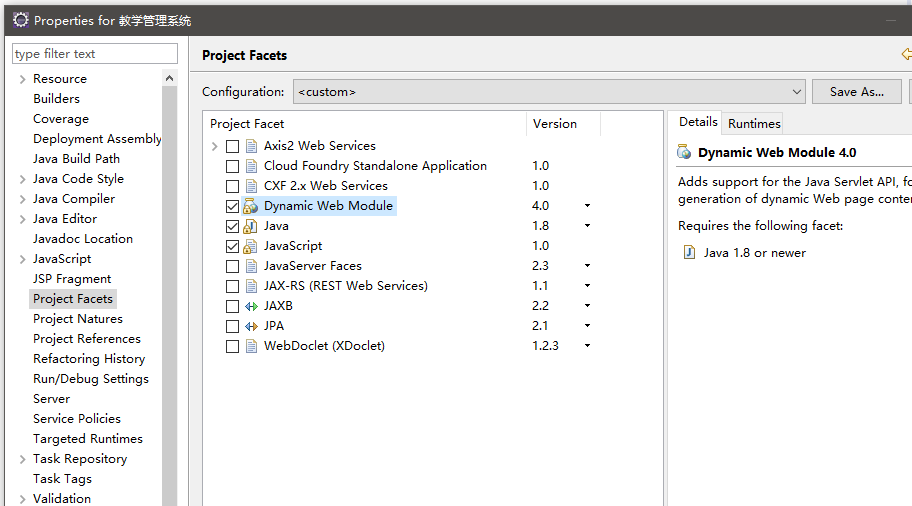Click the Save As... button
The height and width of the screenshot is (506, 912).
coord(856,92)
